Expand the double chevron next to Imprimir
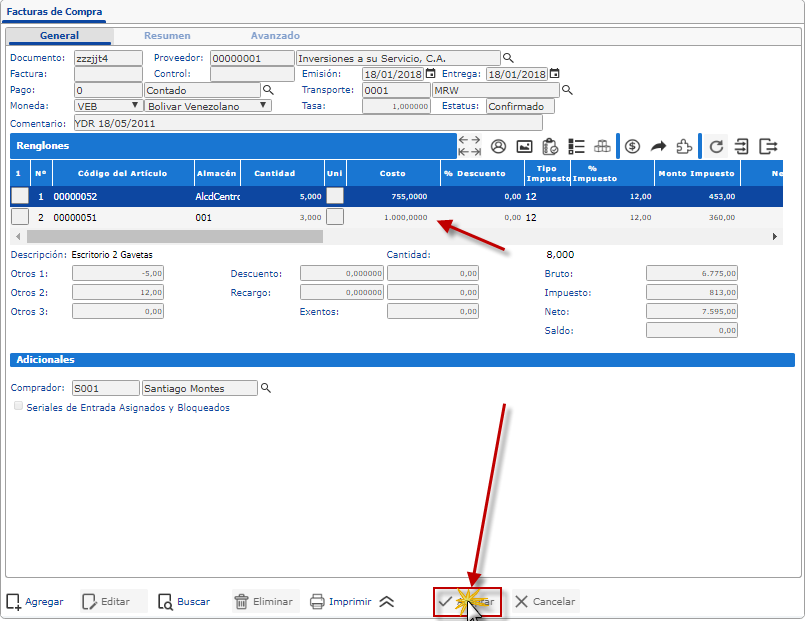This screenshot has width=807, height=621. [387, 602]
